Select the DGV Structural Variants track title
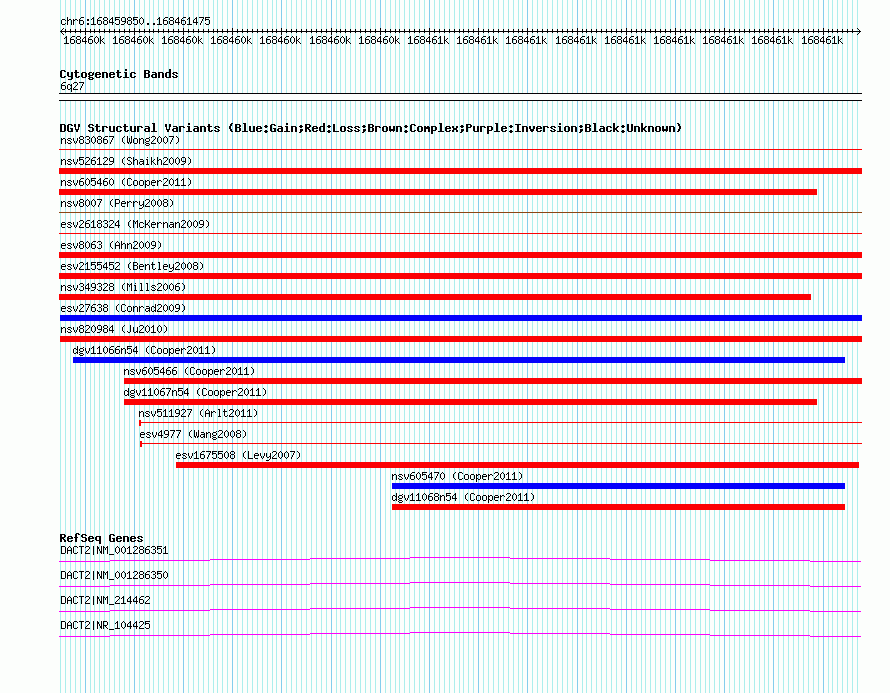The width and height of the screenshot is (890, 693). (x=370, y=128)
